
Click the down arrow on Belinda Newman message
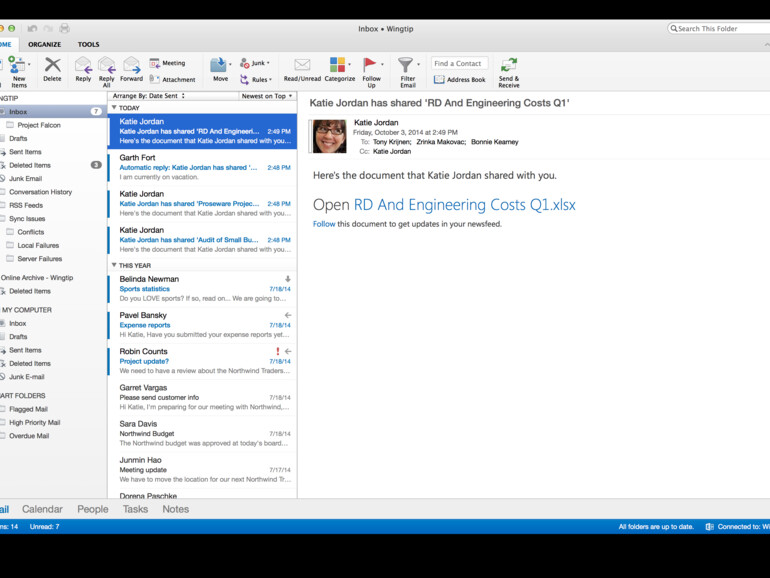pos(288,279)
